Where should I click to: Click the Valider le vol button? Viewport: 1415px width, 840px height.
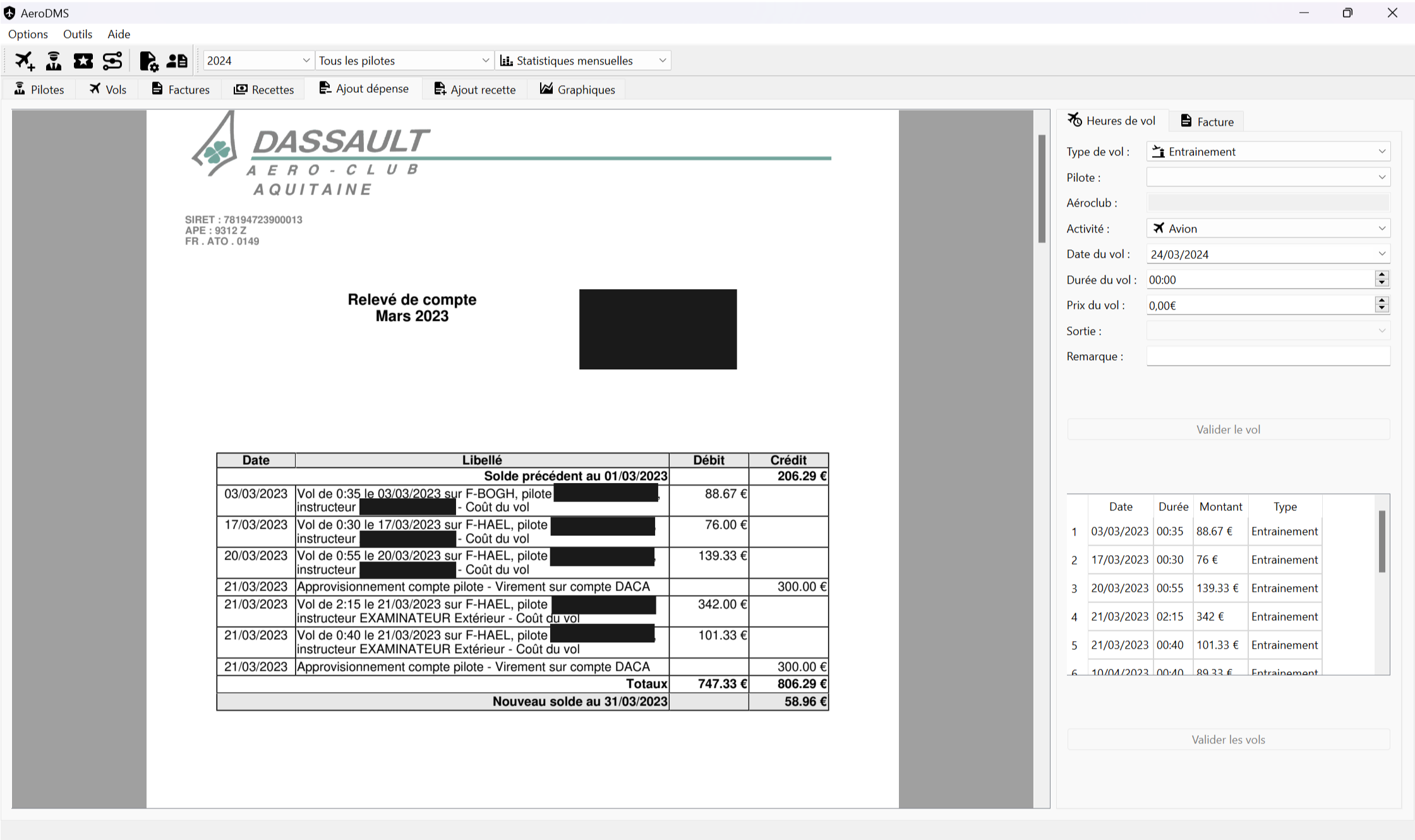point(1228,429)
